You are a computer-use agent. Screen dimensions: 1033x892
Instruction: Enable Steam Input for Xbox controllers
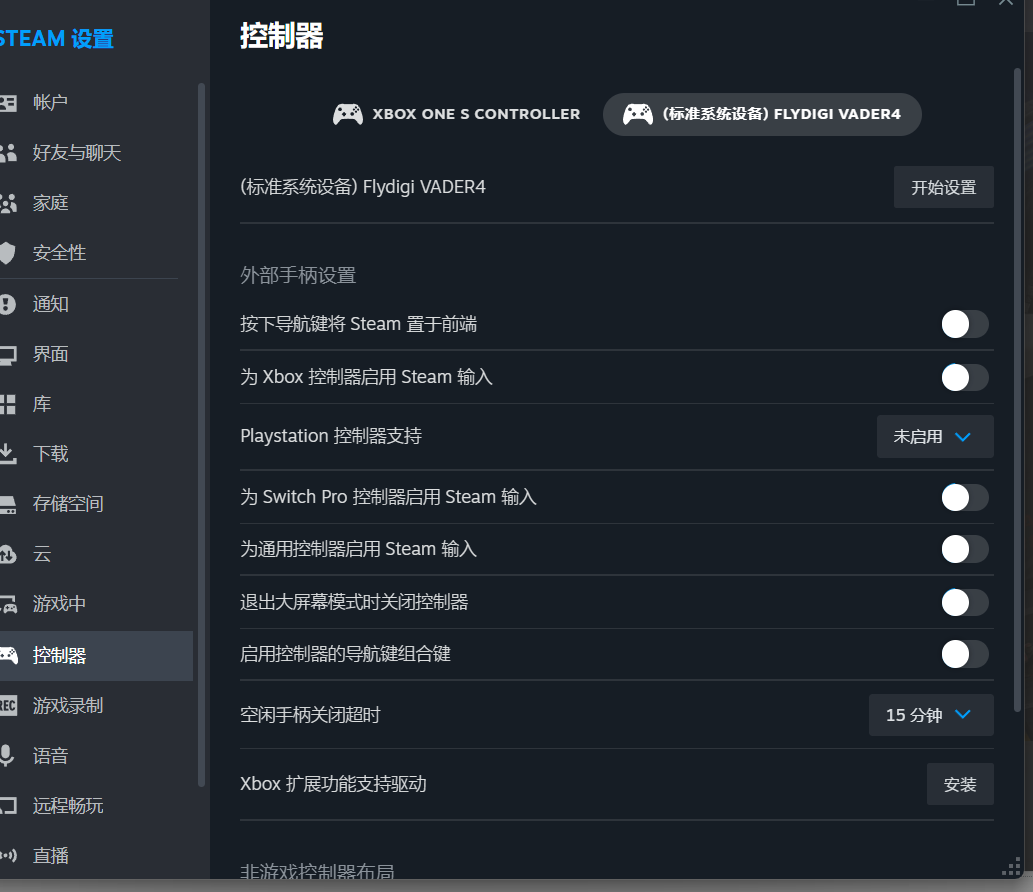[x=964, y=377]
